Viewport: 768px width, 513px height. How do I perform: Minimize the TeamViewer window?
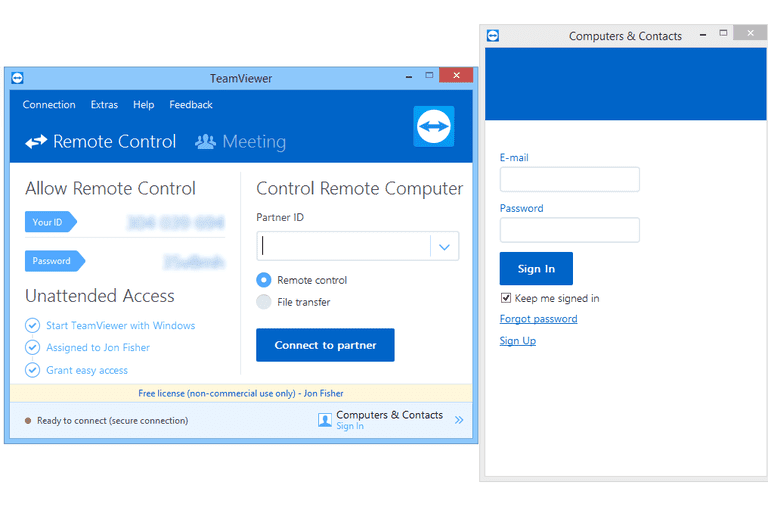pyautogui.click(x=409, y=76)
